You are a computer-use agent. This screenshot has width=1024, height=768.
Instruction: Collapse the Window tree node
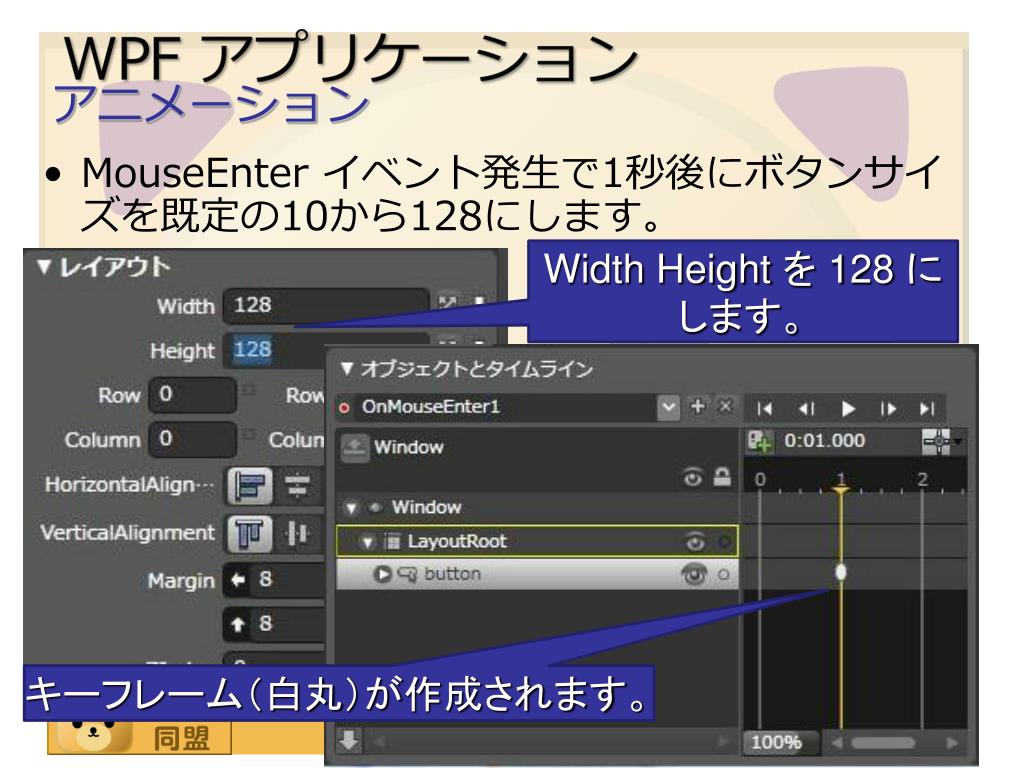352,507
